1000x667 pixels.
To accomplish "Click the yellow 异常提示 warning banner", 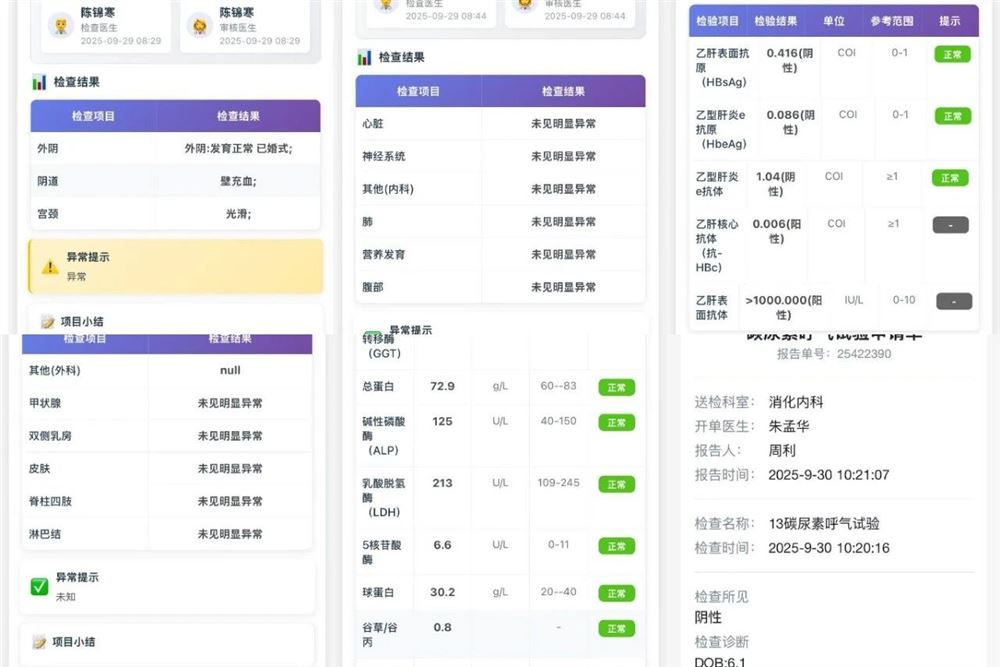I will pos(176,267).
